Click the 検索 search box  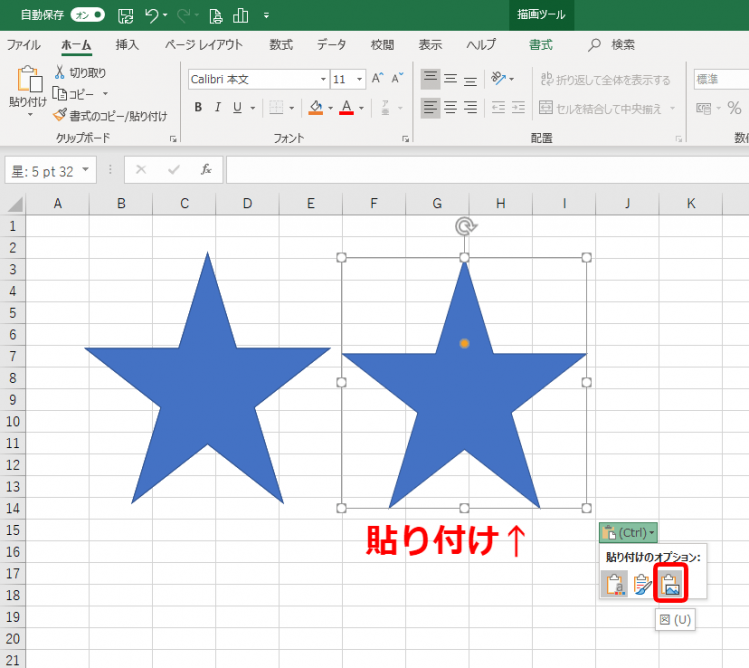tap(611, 45)
